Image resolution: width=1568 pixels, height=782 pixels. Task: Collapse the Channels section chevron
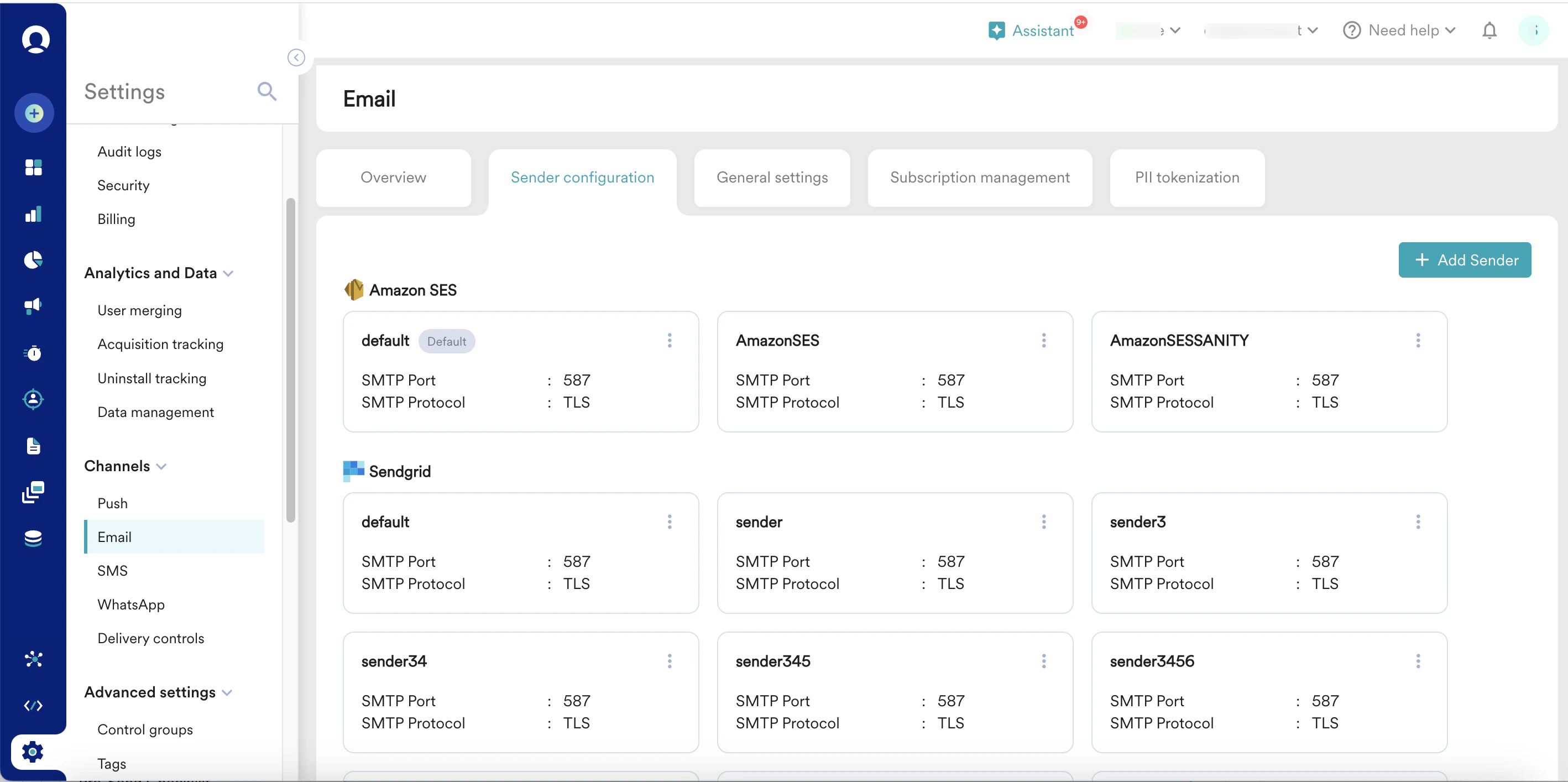click(x=162, y=467)
